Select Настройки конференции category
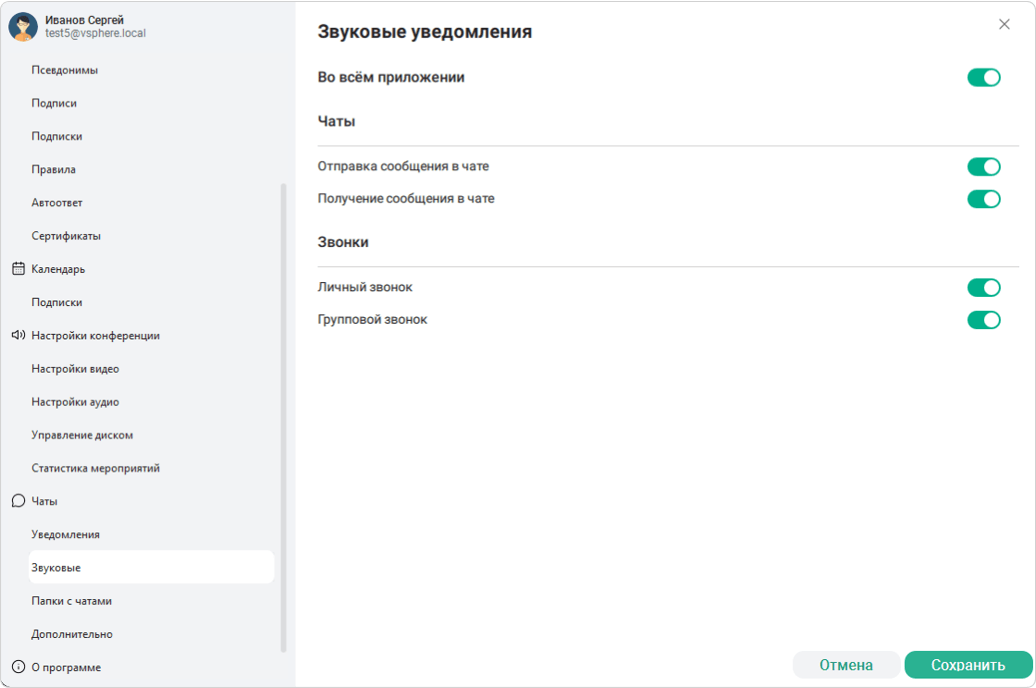 pyautogui.click(x=96, y=336)
